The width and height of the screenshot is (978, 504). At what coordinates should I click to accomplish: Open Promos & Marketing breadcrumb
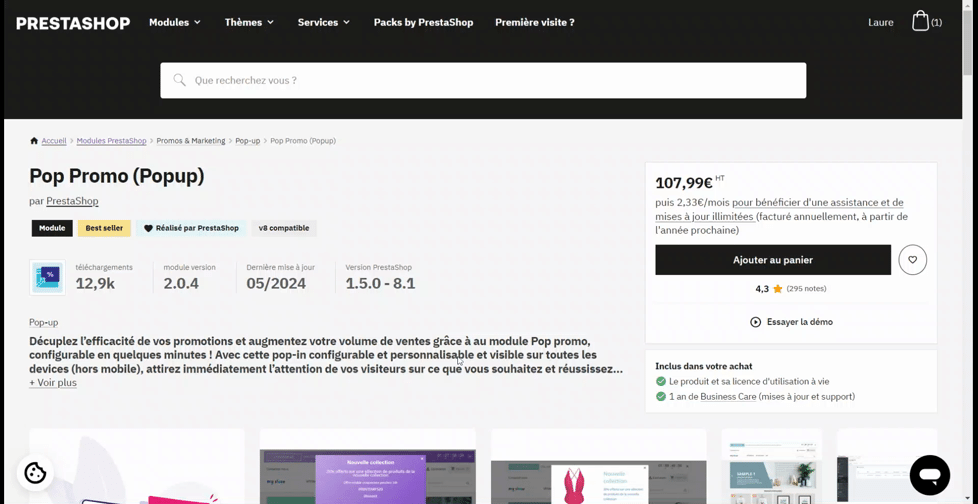click(191, 141)
